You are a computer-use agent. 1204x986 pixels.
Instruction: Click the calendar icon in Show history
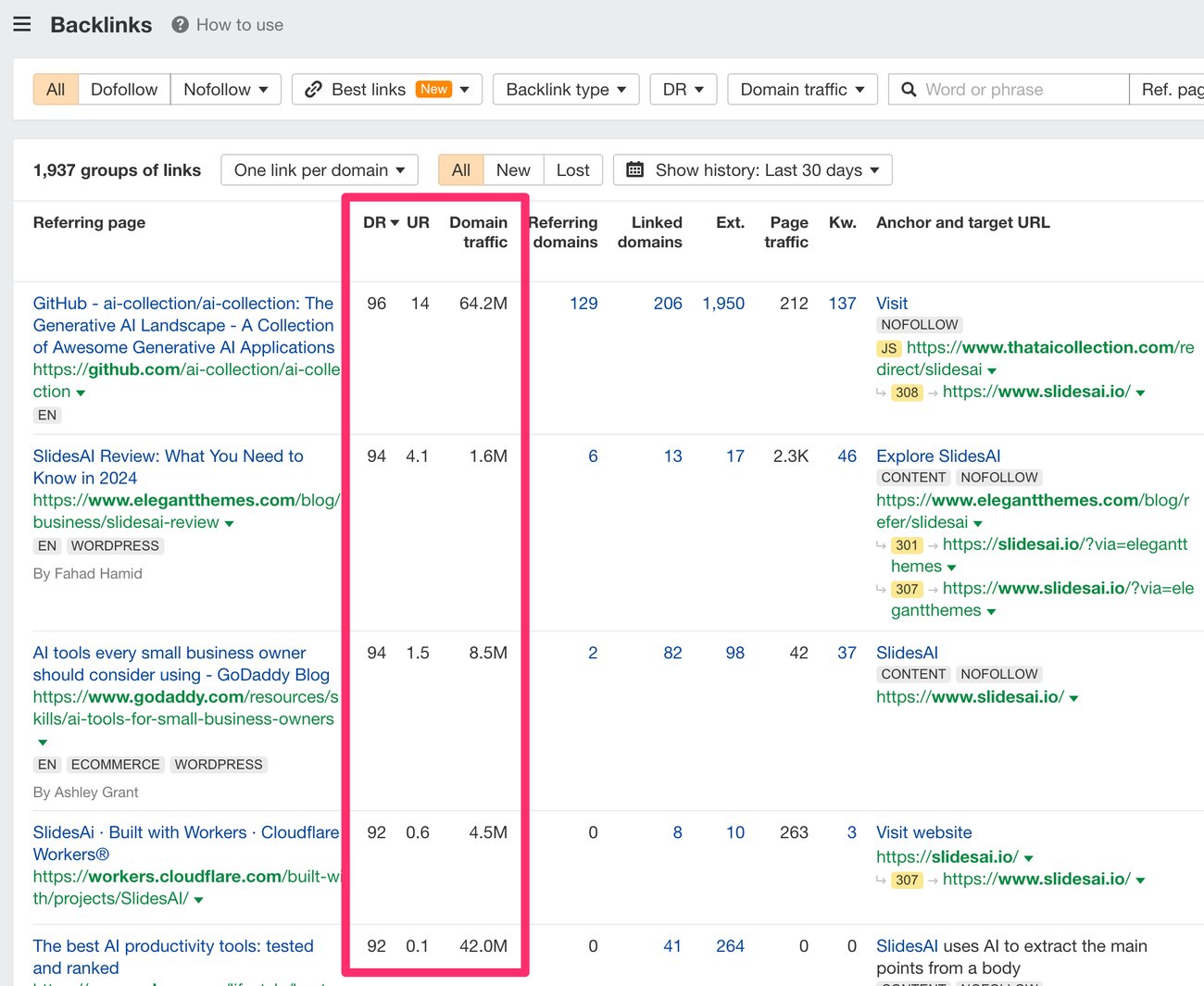pyautogui.click(x=634, y=169)
